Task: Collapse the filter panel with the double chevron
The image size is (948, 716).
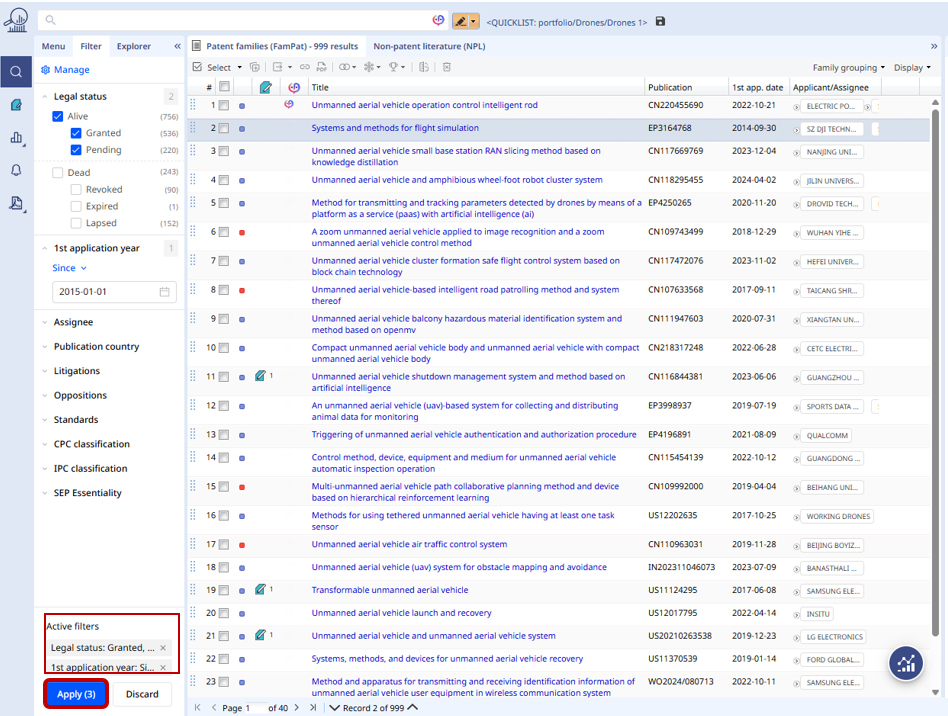Action: pyautogui.click(x=177, y=46)
